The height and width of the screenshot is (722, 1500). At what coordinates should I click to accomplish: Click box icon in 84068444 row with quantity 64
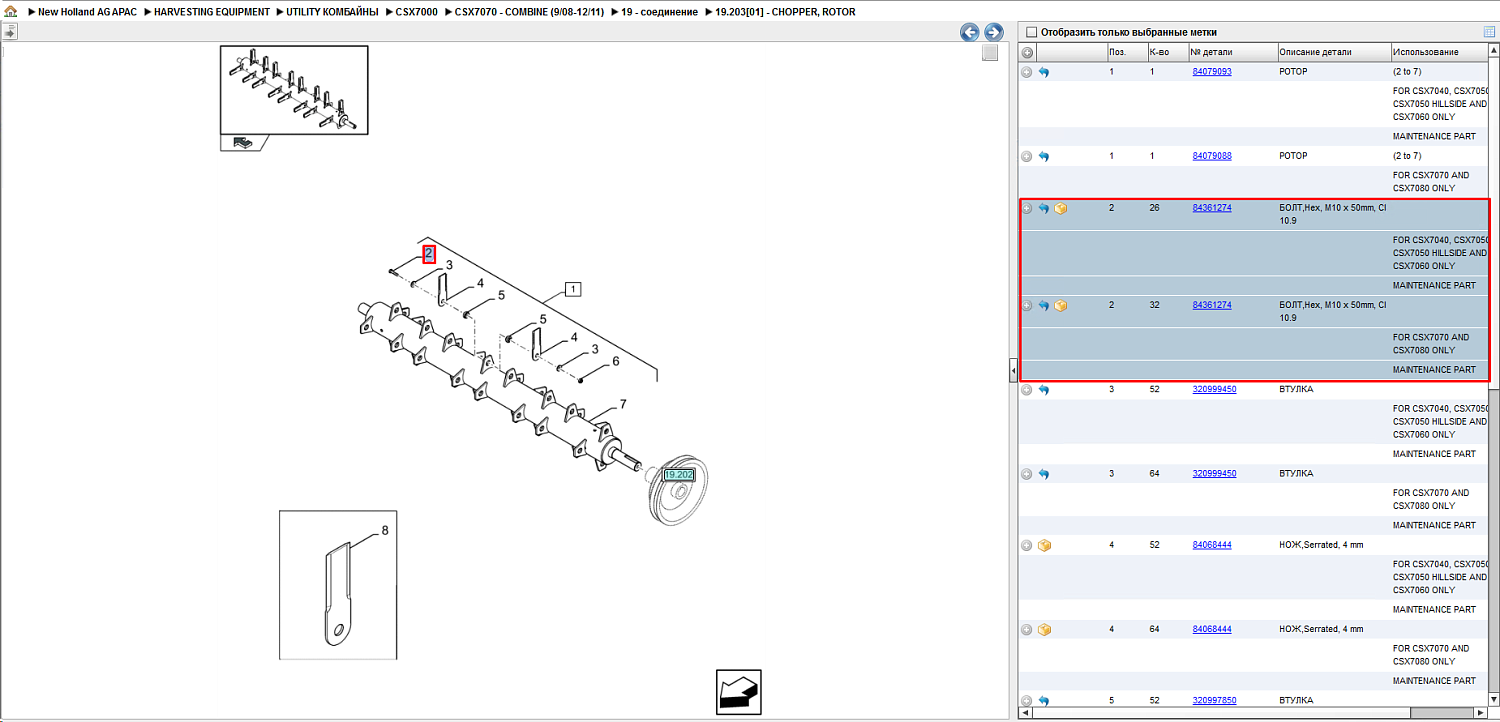click(1044, 629)
